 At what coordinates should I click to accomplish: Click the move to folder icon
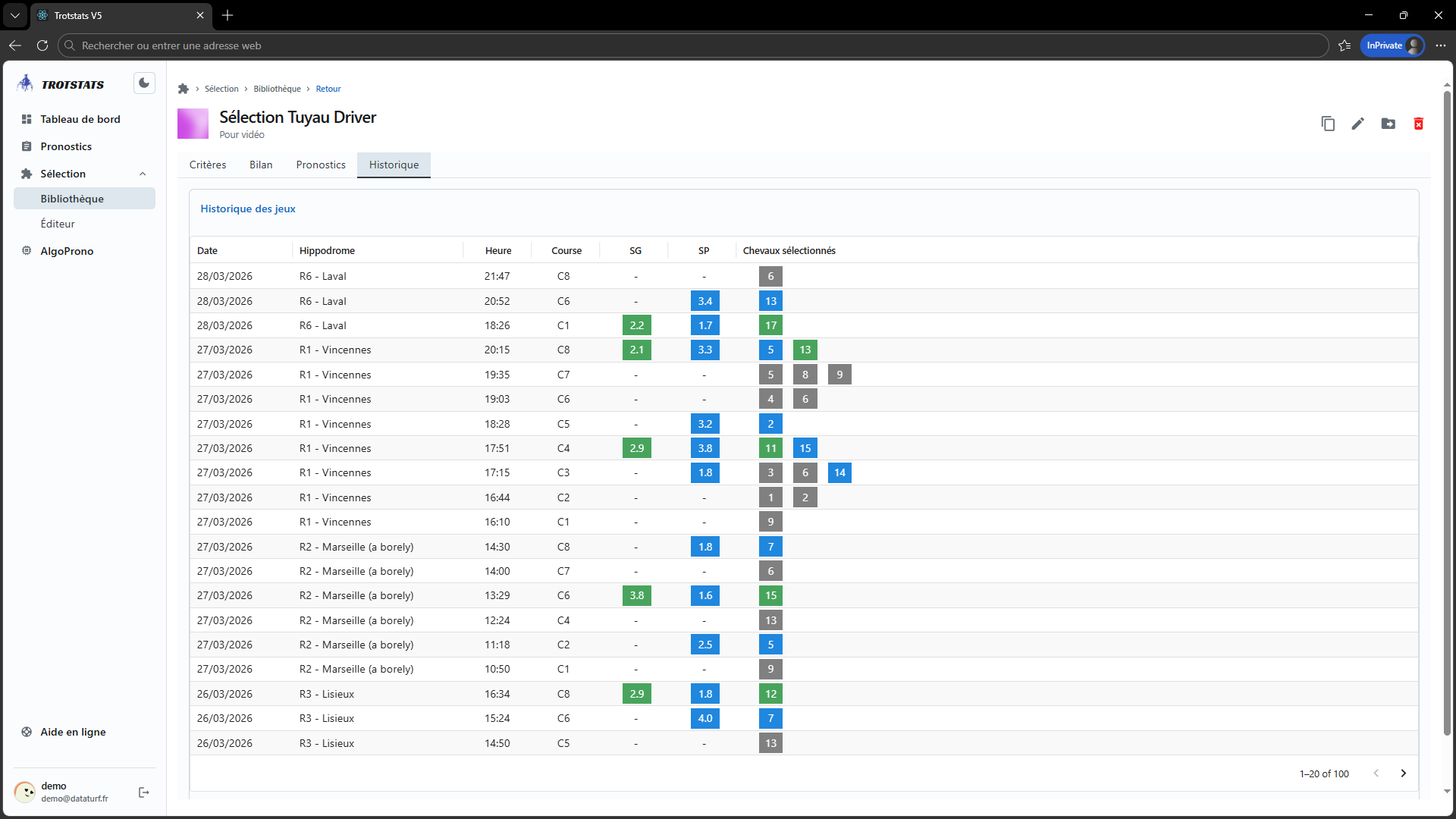click(1389, 124)
